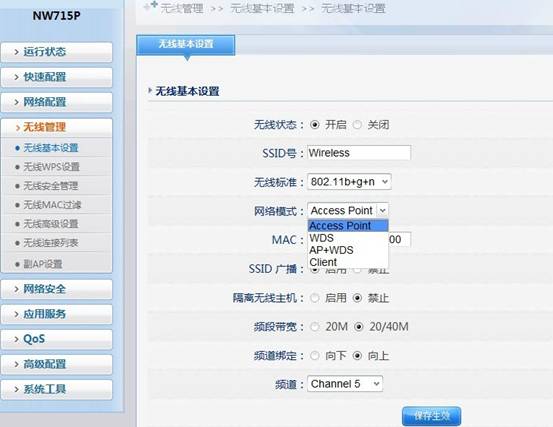Go to 无线安全管理 page
This screenshot has width=553, height=427.
[50, 186]
